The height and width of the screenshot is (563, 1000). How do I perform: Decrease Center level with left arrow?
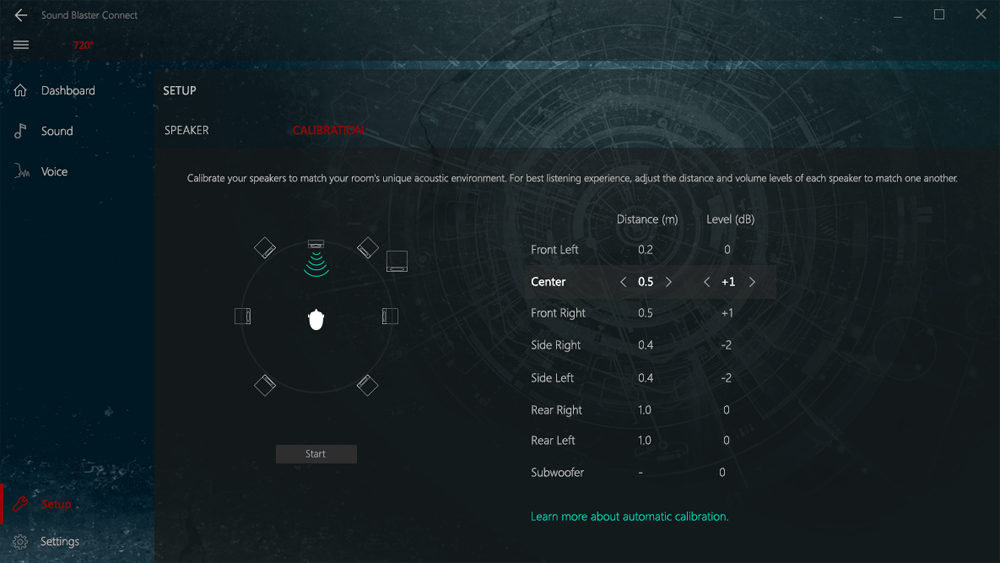point(706,282)
